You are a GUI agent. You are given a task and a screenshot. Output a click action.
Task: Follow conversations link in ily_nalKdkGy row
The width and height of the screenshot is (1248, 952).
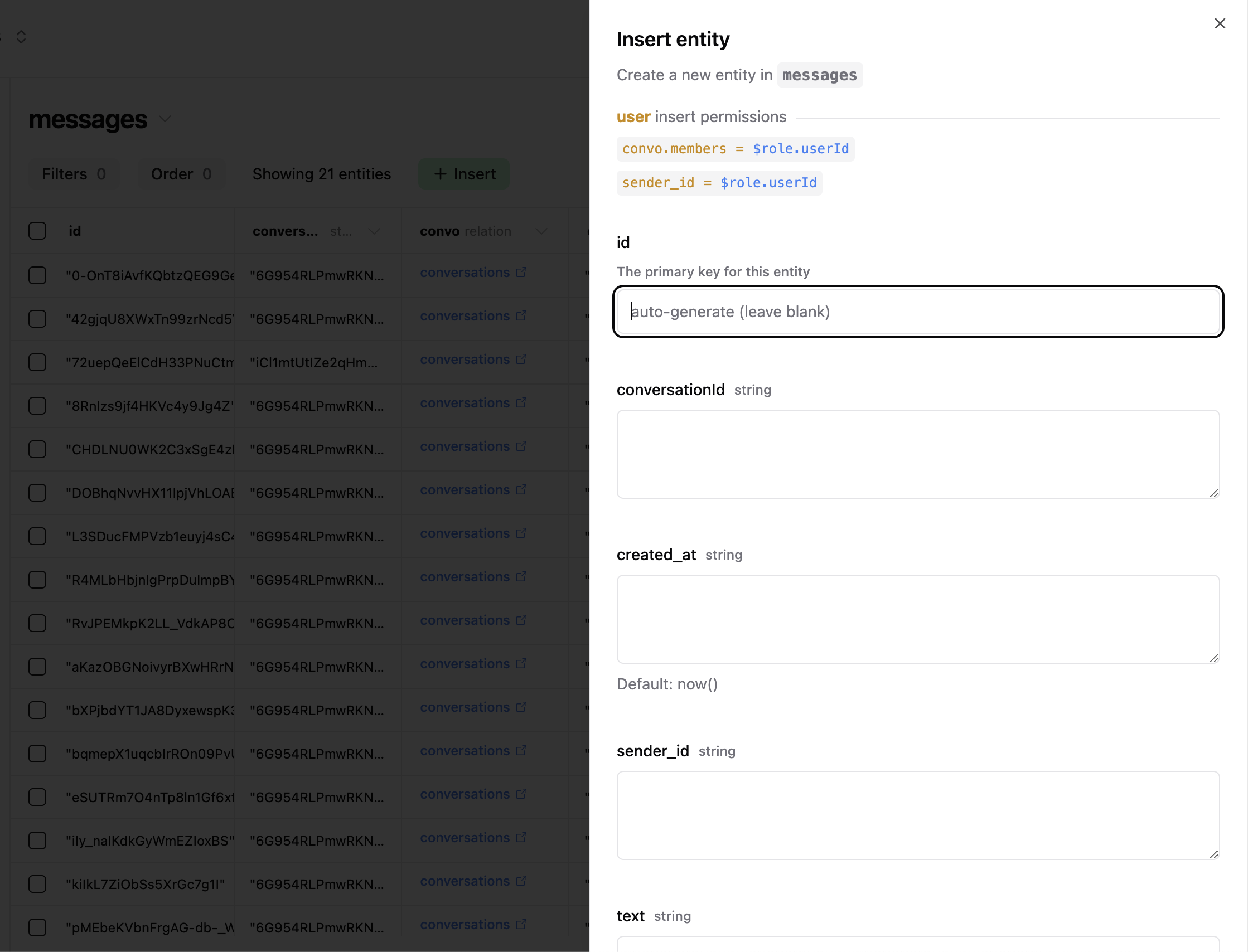[465, 838]
